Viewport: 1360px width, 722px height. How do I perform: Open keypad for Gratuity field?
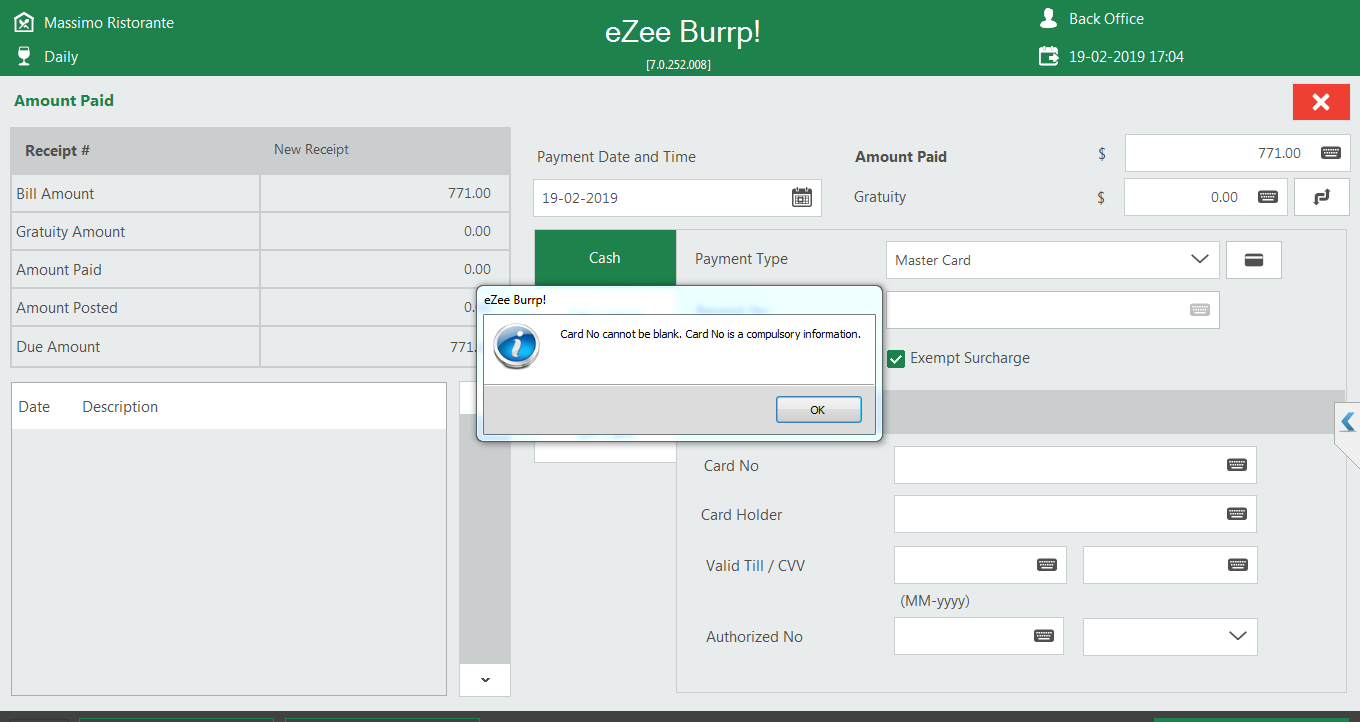point(1267,197)
